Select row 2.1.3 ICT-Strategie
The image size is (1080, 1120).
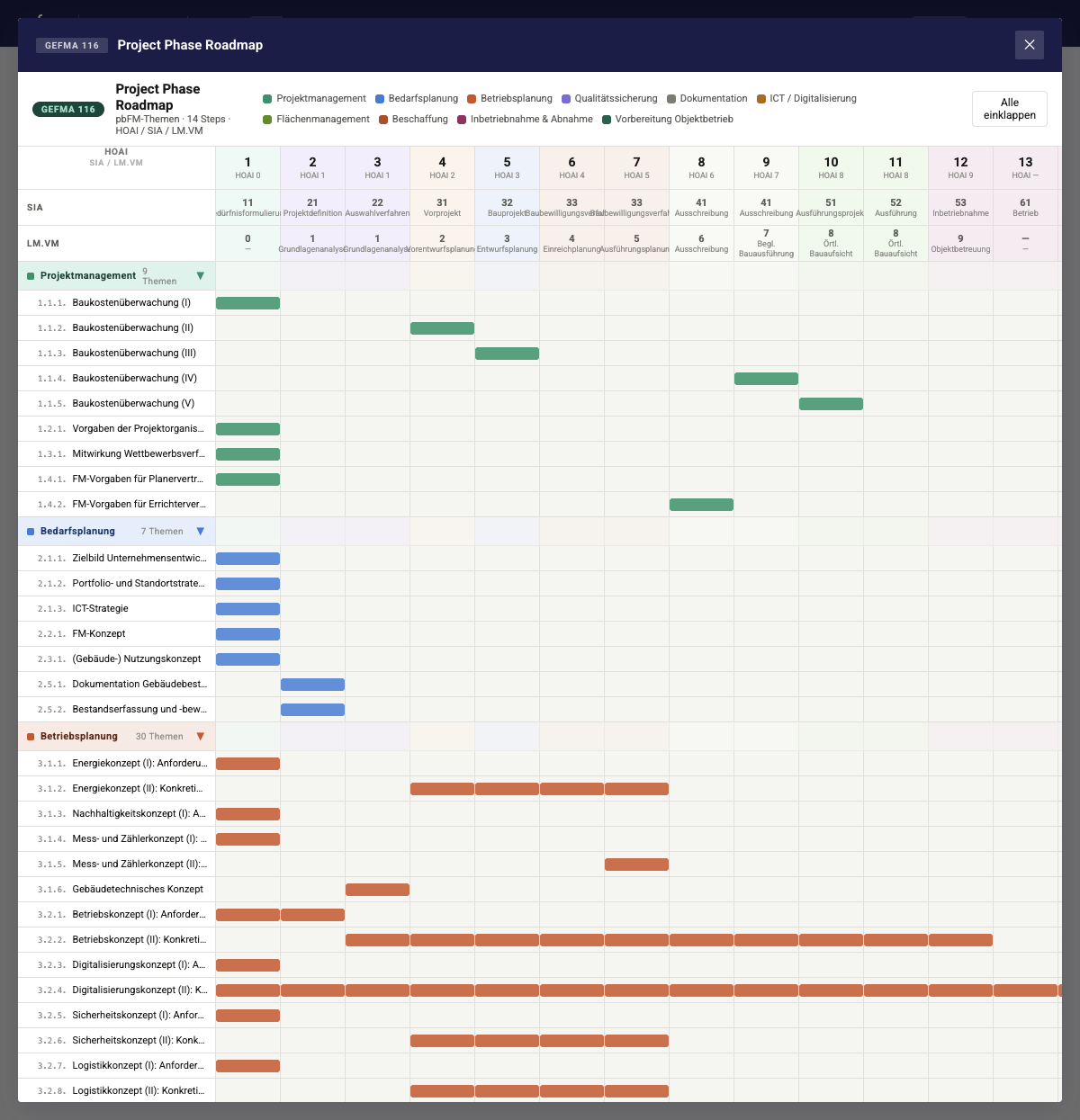tap(117, 609)
